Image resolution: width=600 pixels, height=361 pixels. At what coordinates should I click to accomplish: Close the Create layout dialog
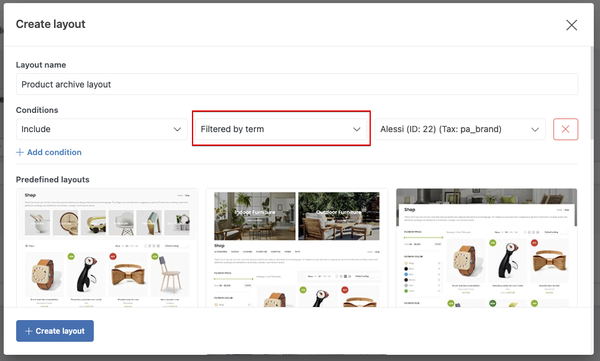click(x=571, y=25)
